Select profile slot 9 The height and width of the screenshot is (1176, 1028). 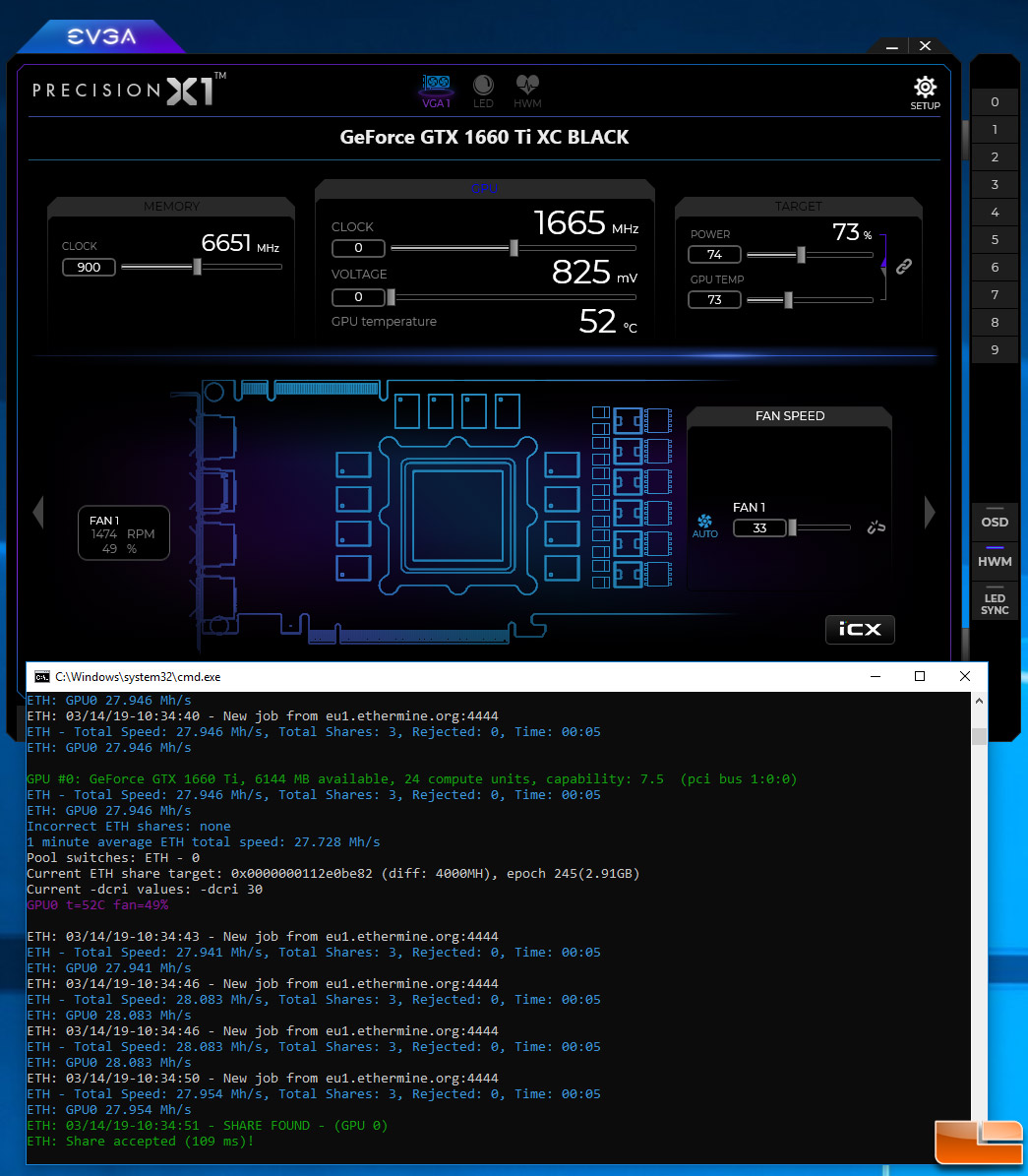[x=995, y=349]
